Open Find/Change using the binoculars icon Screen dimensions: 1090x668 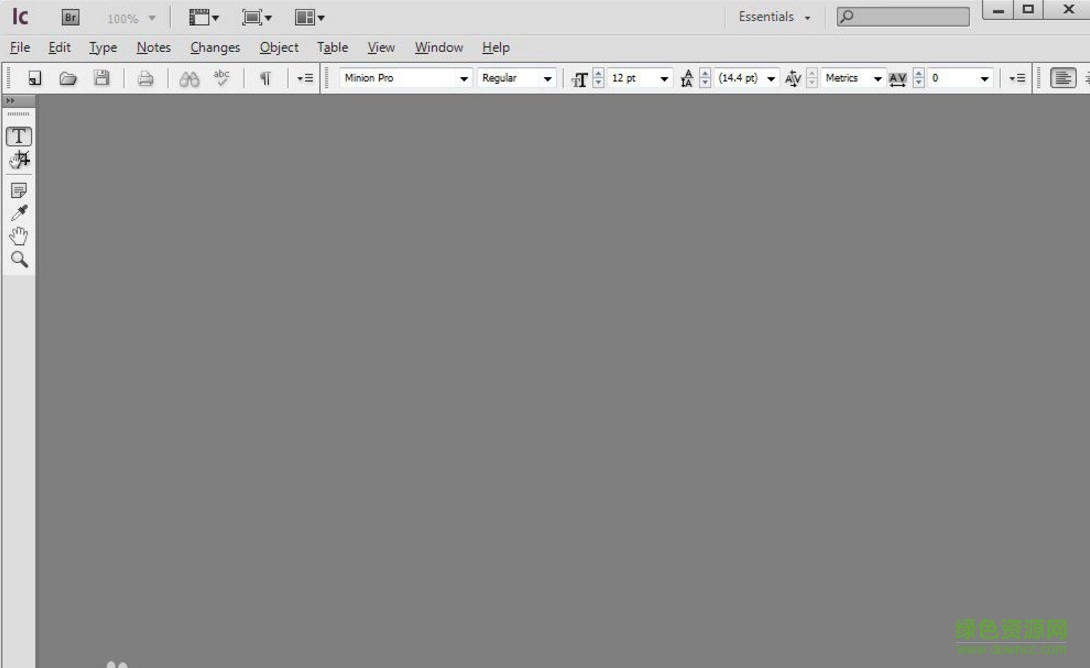pos(188,78)
